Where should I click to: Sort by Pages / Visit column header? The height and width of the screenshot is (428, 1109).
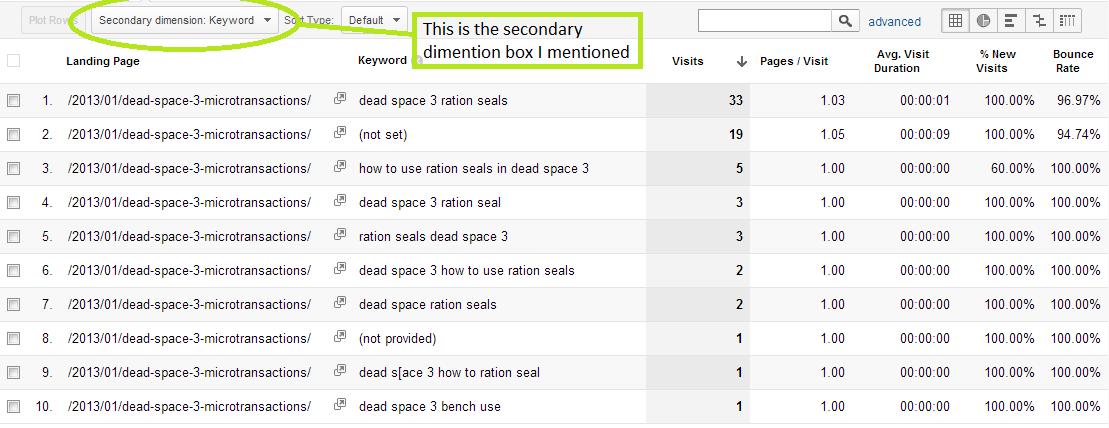tap(794, 61)
